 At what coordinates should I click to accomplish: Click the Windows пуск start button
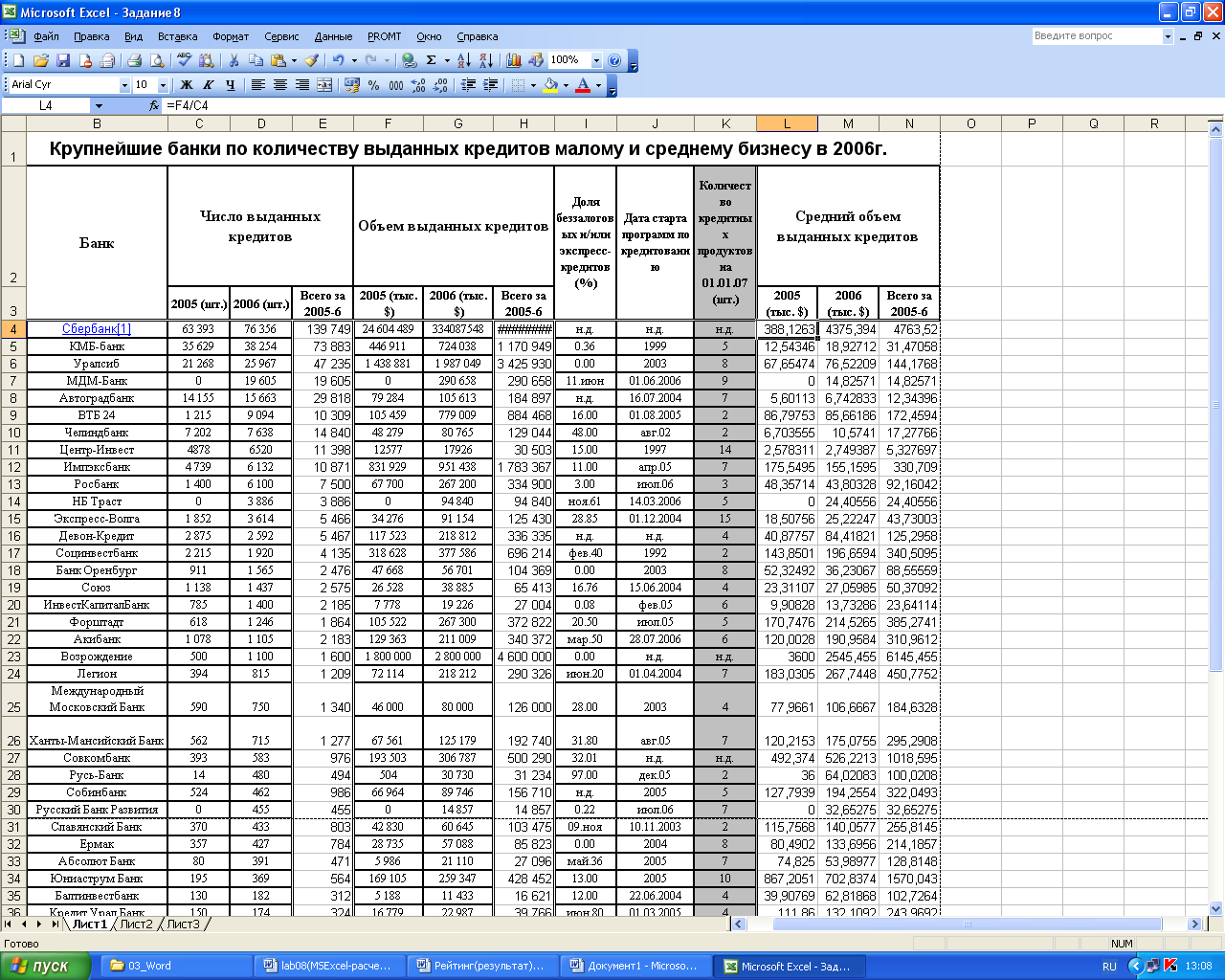click(44, 966)
